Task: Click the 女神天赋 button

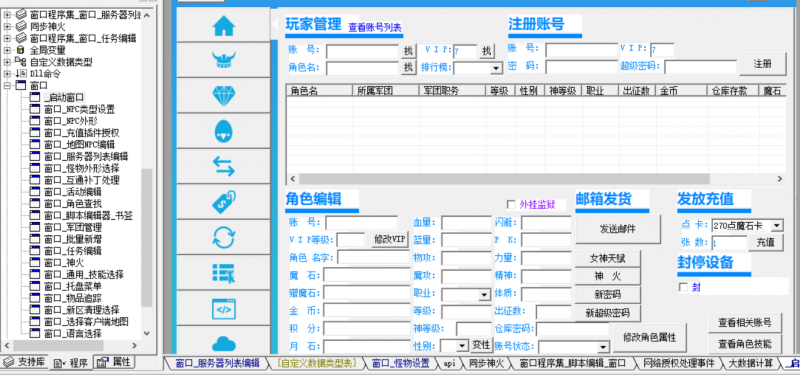Action: point(607,259)
